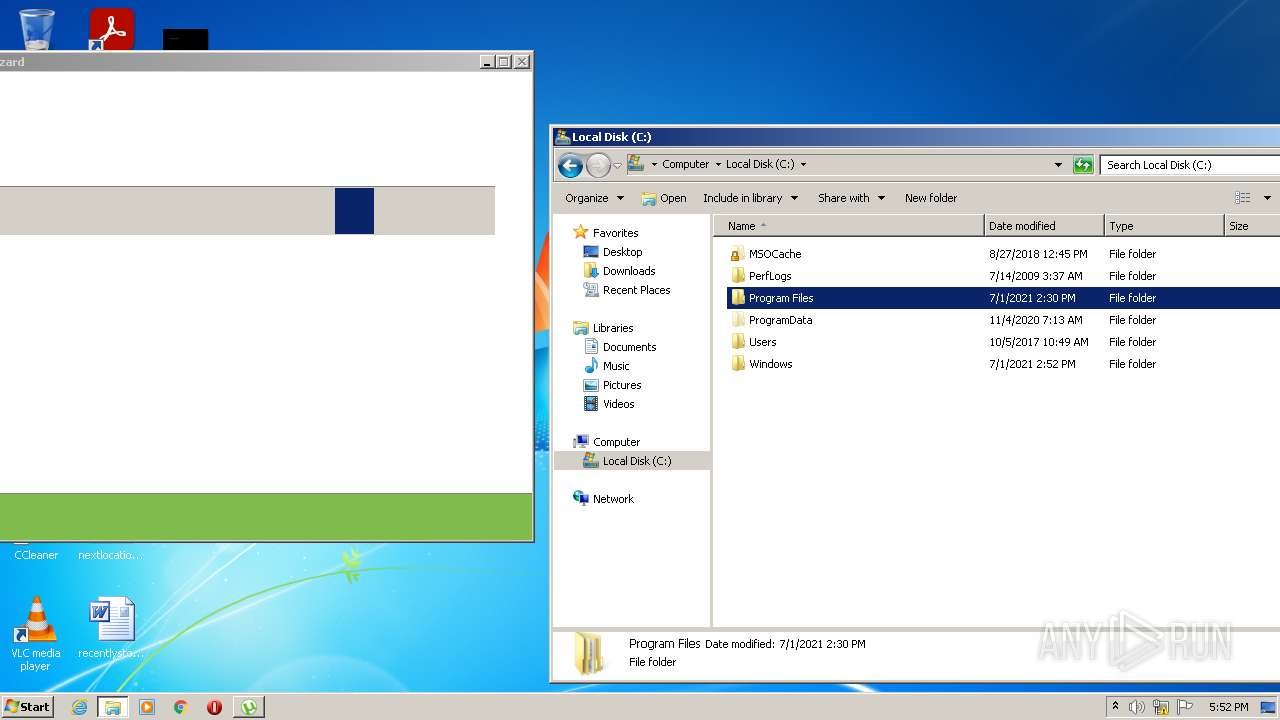1280x720 pixels.
Task: Launch Opera browser from the taskbar
Action: pos(214,707)
